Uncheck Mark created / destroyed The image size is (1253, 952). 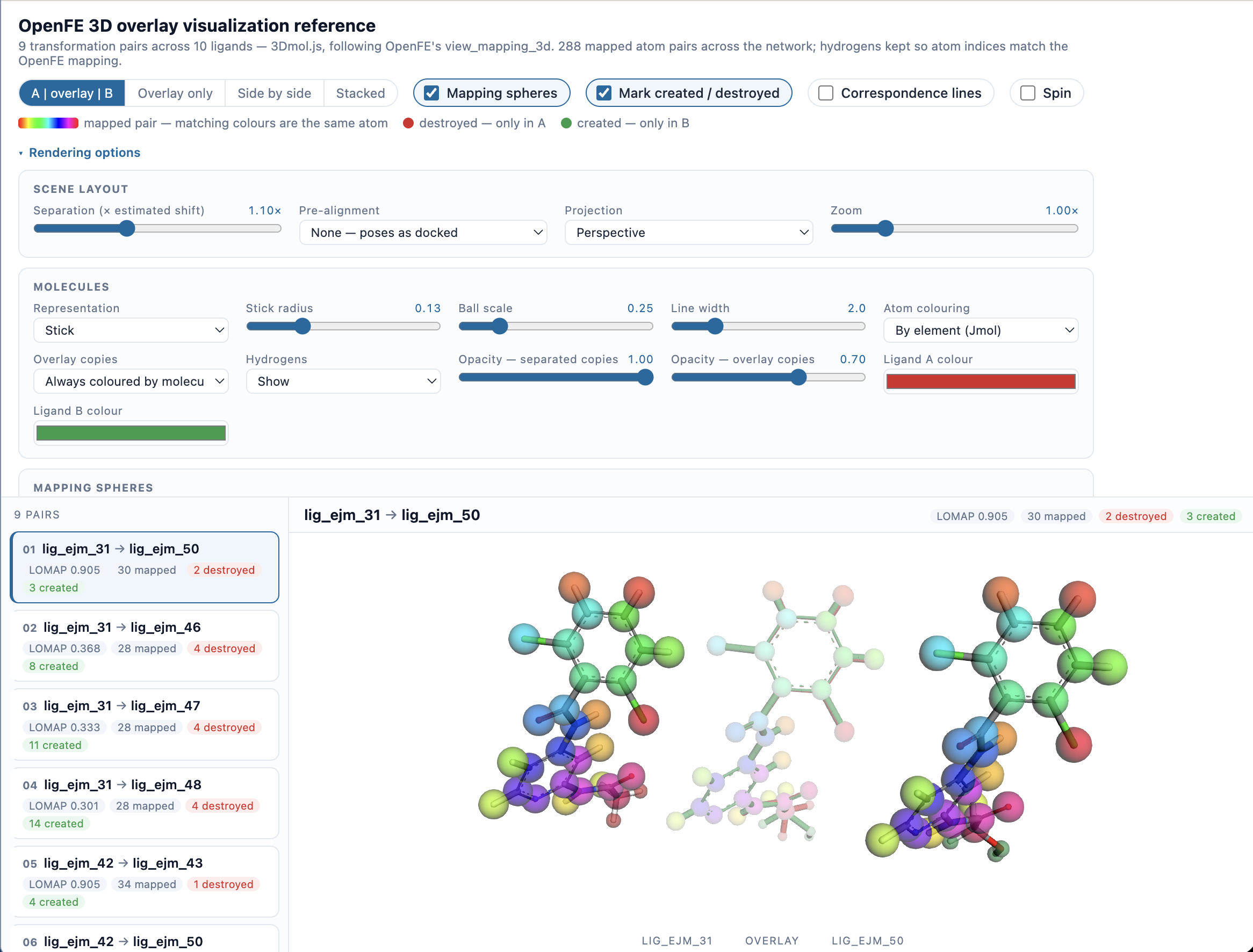(x=604, y=93)
